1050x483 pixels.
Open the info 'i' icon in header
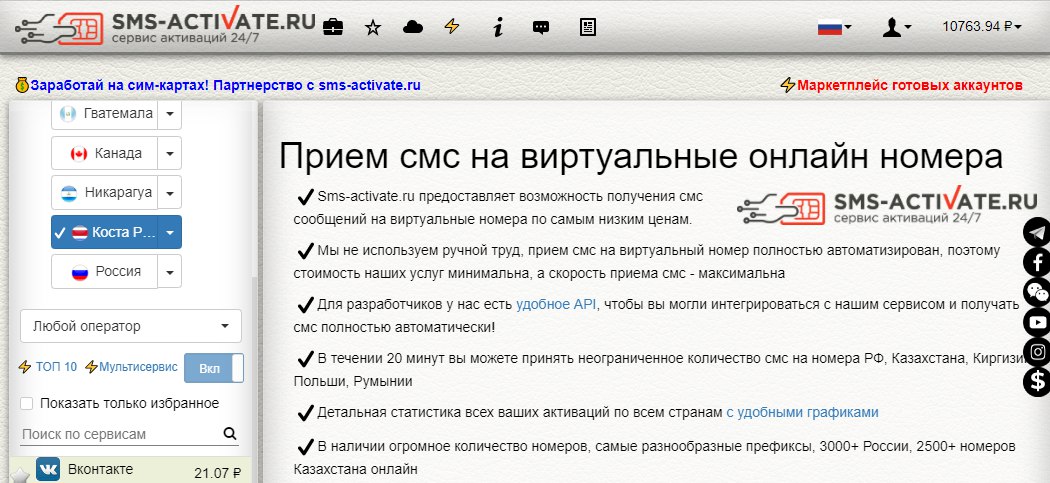498,27
